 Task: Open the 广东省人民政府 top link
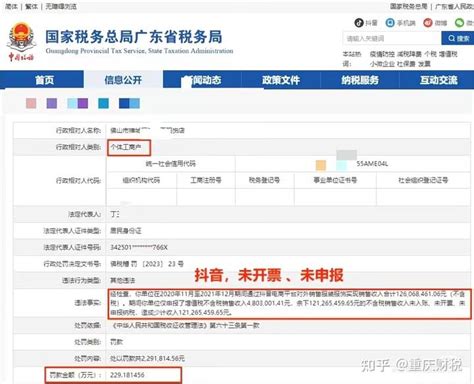[x=454, y=6]
